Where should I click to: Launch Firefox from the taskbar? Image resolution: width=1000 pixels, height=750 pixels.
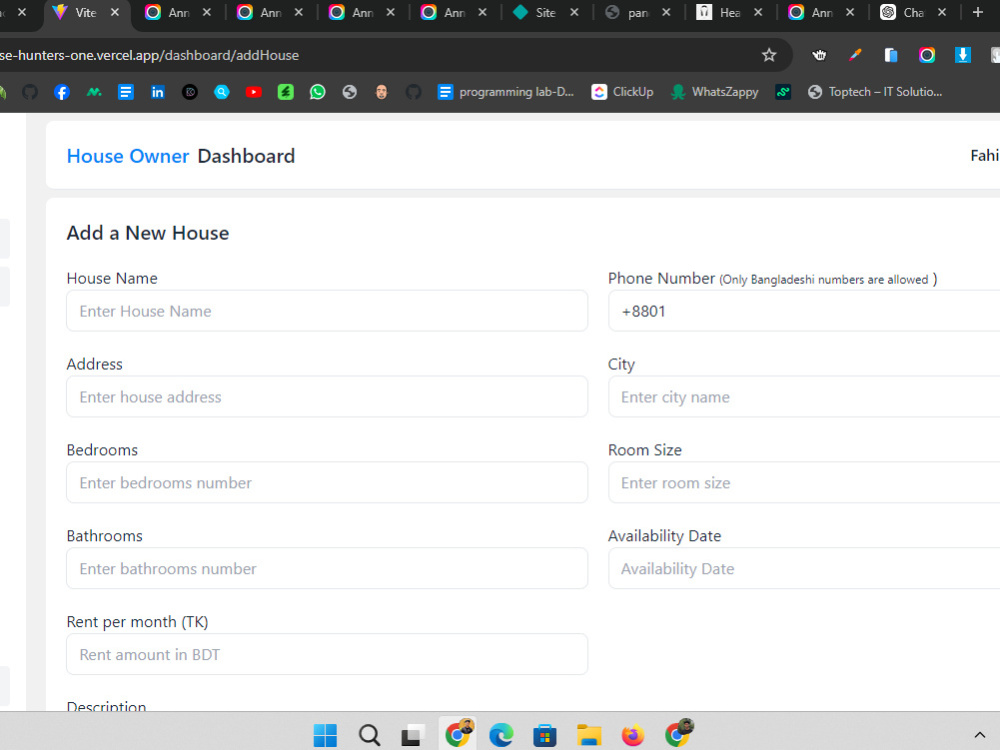point(633,735)
